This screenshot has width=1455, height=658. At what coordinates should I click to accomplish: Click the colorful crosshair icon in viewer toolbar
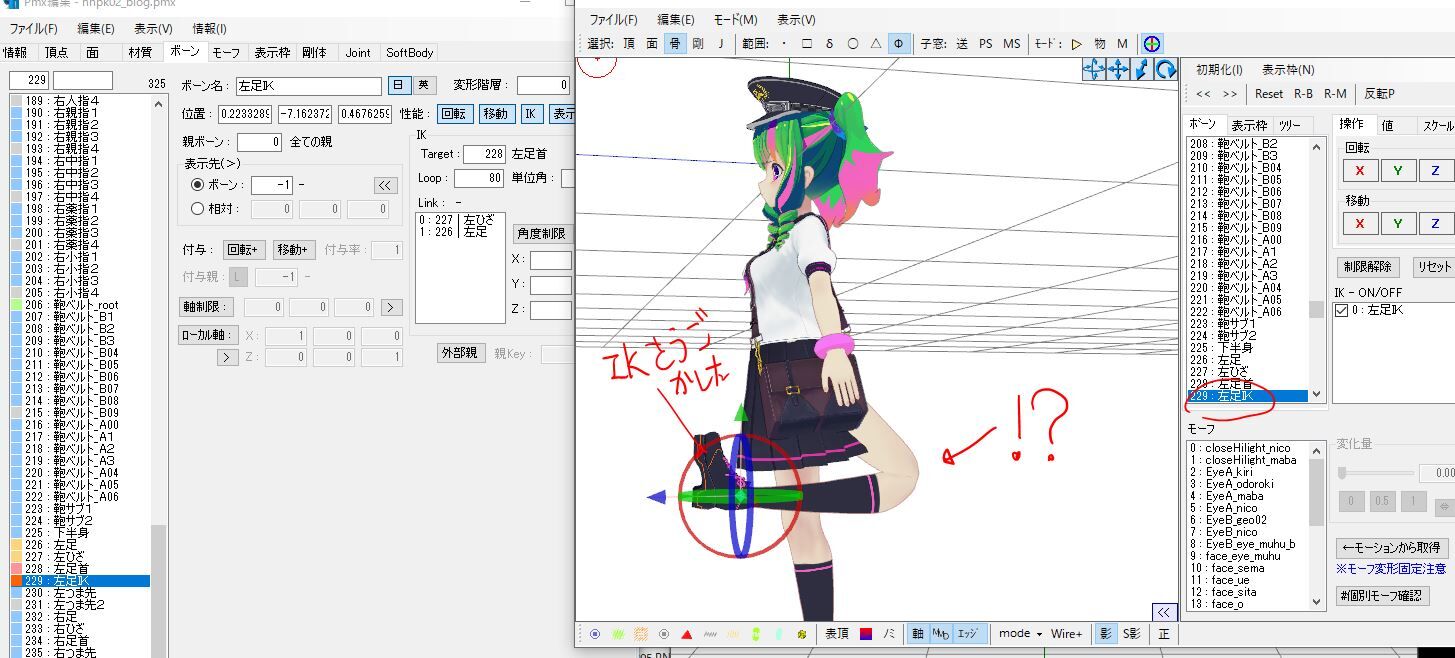pos(1152,44)
